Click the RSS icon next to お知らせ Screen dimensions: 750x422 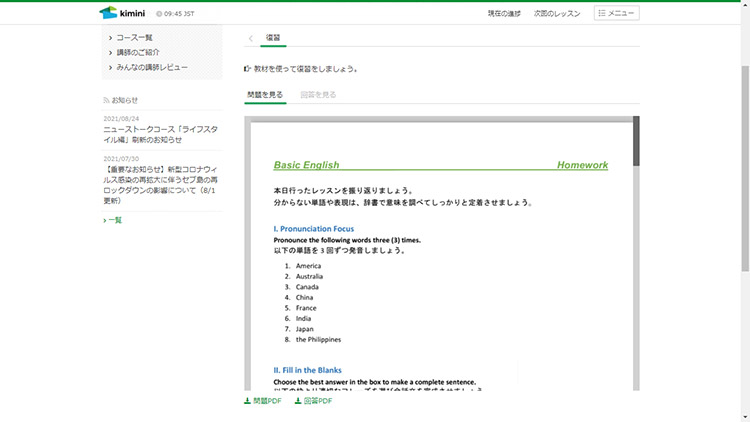(x=107, y=100)
